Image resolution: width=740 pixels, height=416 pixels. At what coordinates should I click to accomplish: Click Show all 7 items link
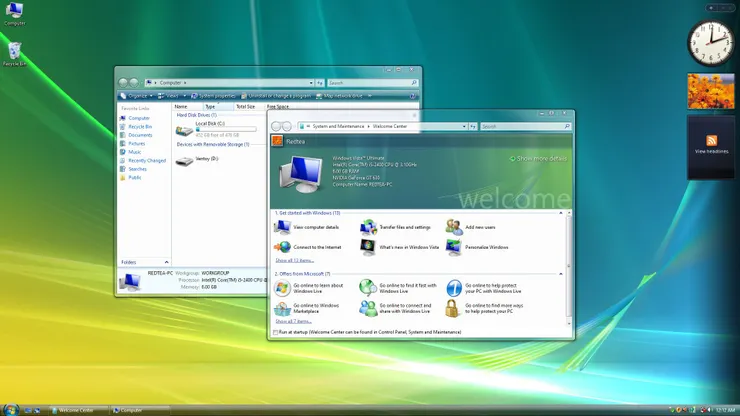pos(294,321)
